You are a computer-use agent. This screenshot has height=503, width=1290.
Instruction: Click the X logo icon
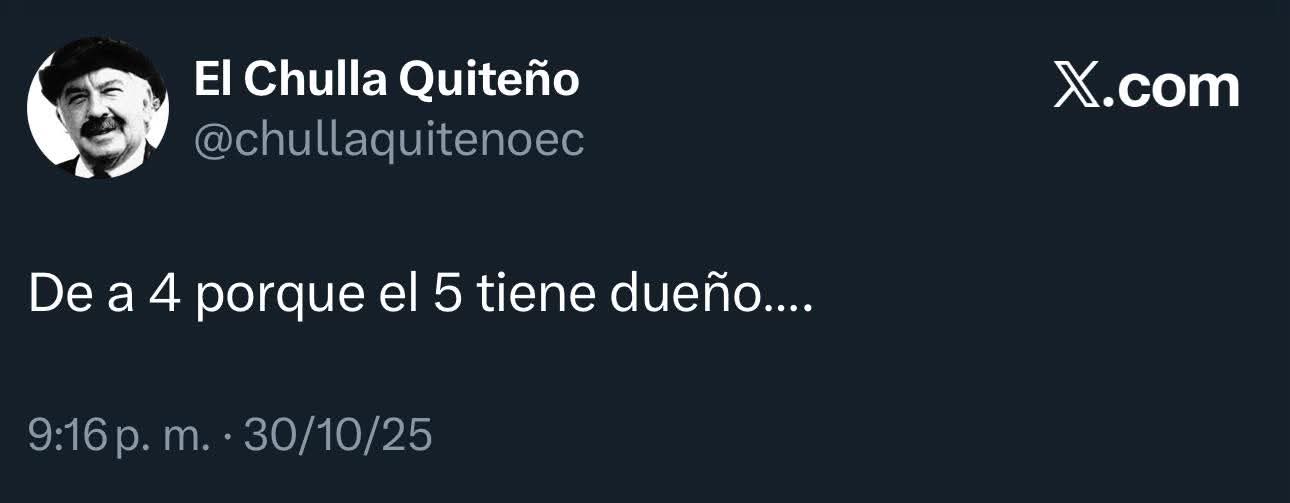coord(1078,88)
